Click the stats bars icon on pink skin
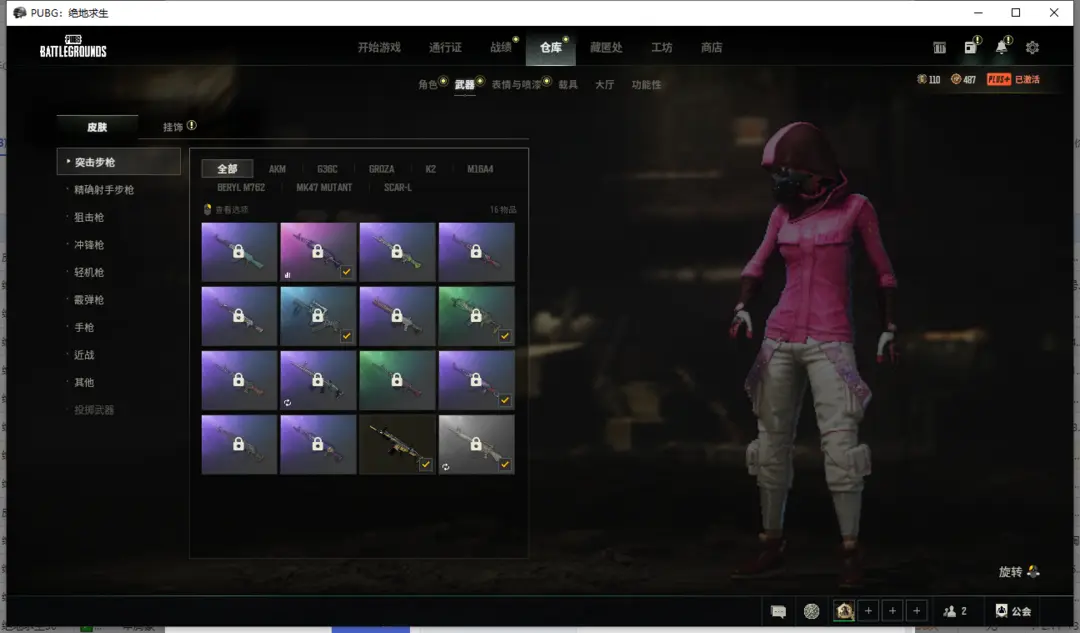Image resolution: width=1080 pixels, height=633 pixels. click(x=287, y=275)
